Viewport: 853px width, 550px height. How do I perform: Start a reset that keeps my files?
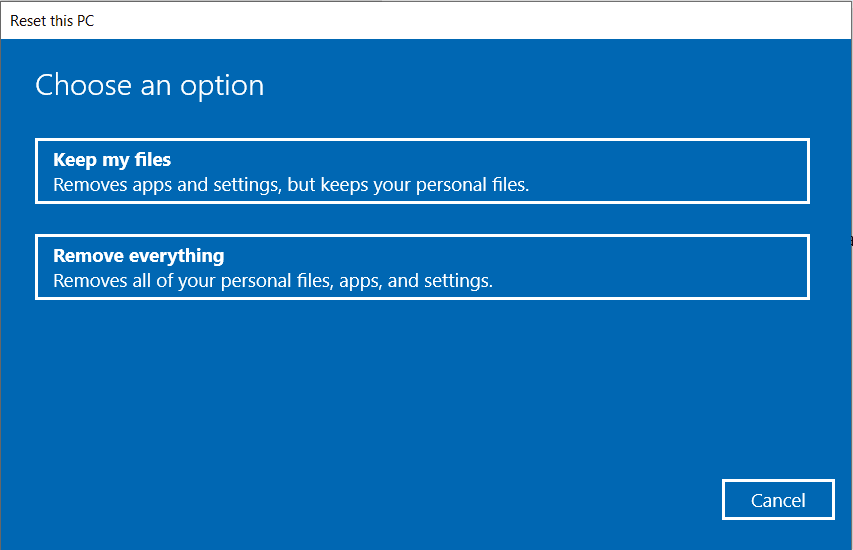(421, 171)
